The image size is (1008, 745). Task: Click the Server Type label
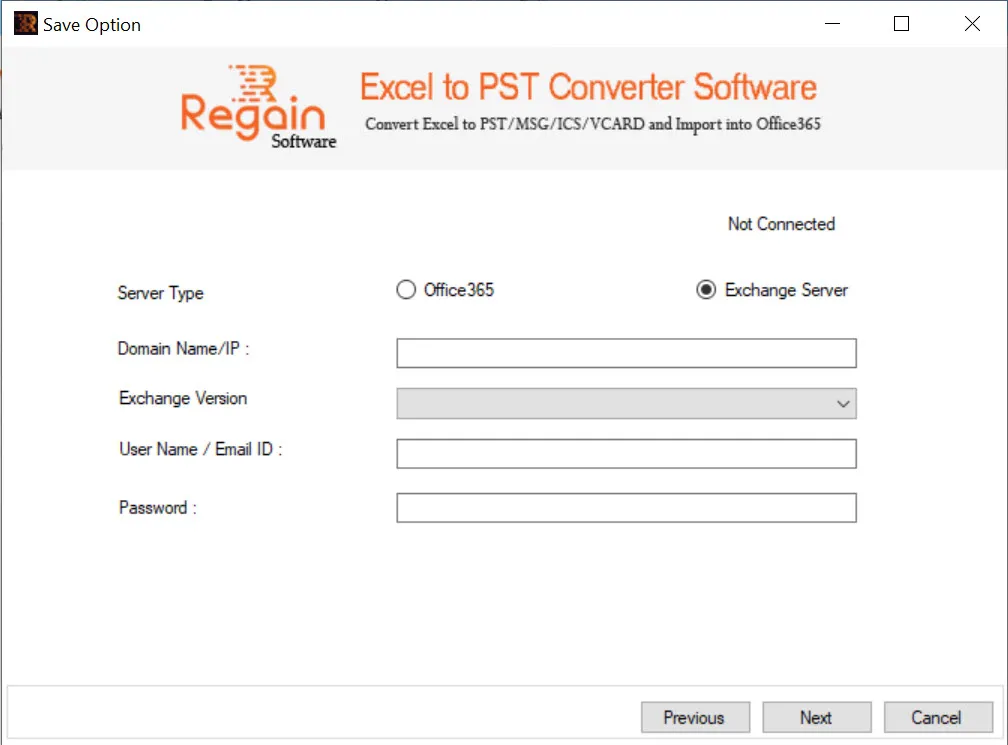(161, 293)
